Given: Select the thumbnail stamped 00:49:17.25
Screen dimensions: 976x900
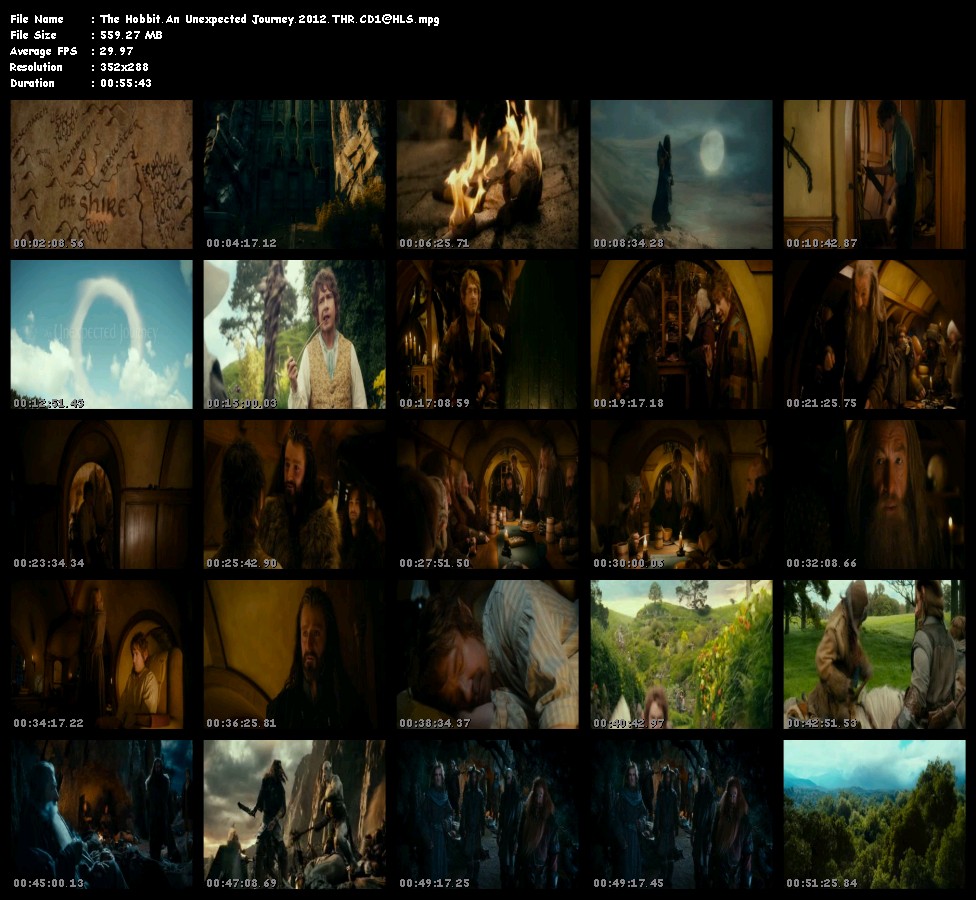Looking at the screenshot, I should point(487,814).
